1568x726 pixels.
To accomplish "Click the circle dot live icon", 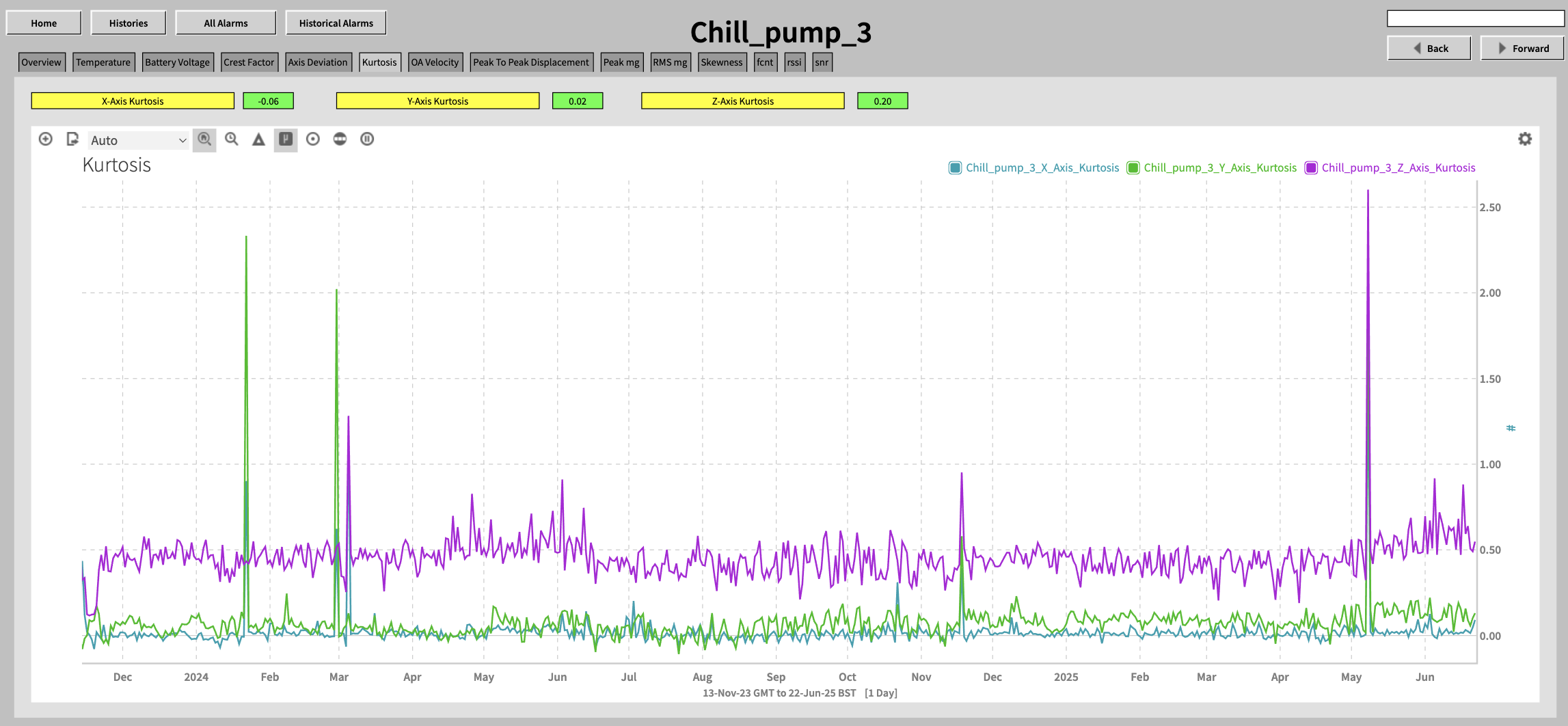I will tap(313, 139).
